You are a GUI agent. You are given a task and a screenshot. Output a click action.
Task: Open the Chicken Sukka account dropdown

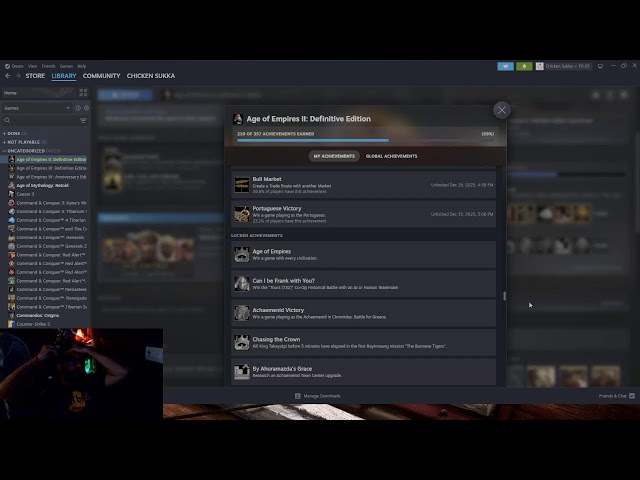(x=563, y=66)
